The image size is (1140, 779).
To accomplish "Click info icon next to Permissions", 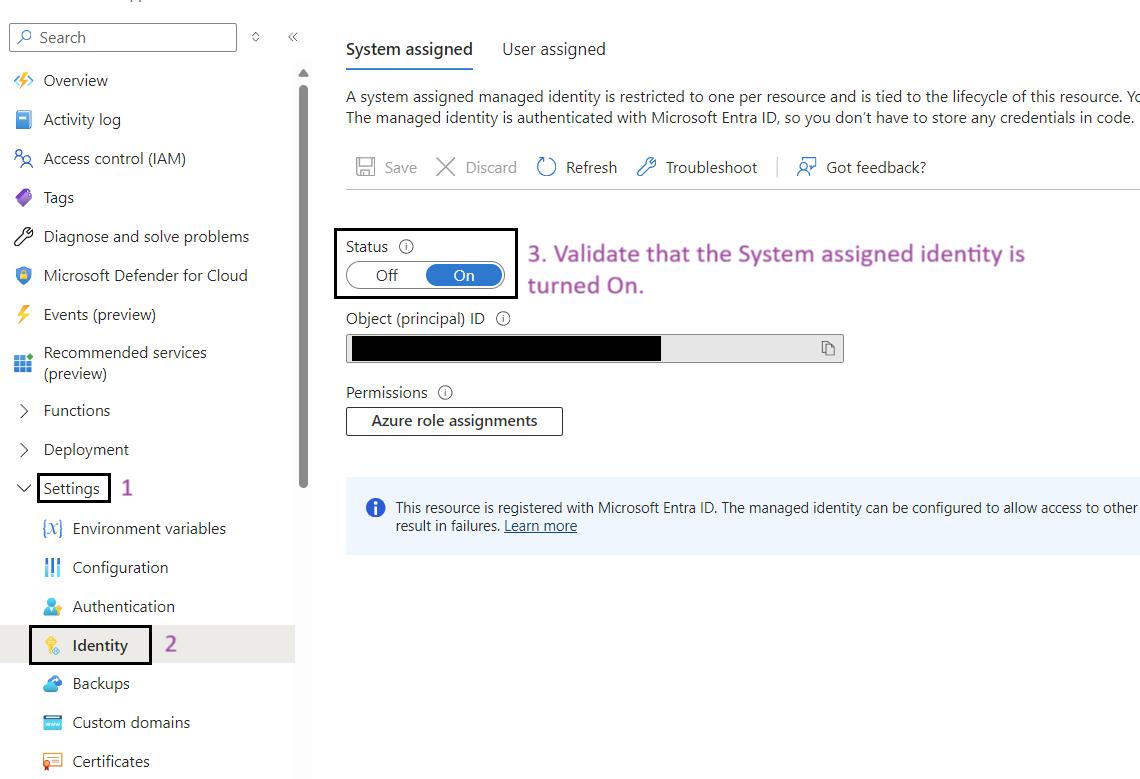I will point(445,393).
